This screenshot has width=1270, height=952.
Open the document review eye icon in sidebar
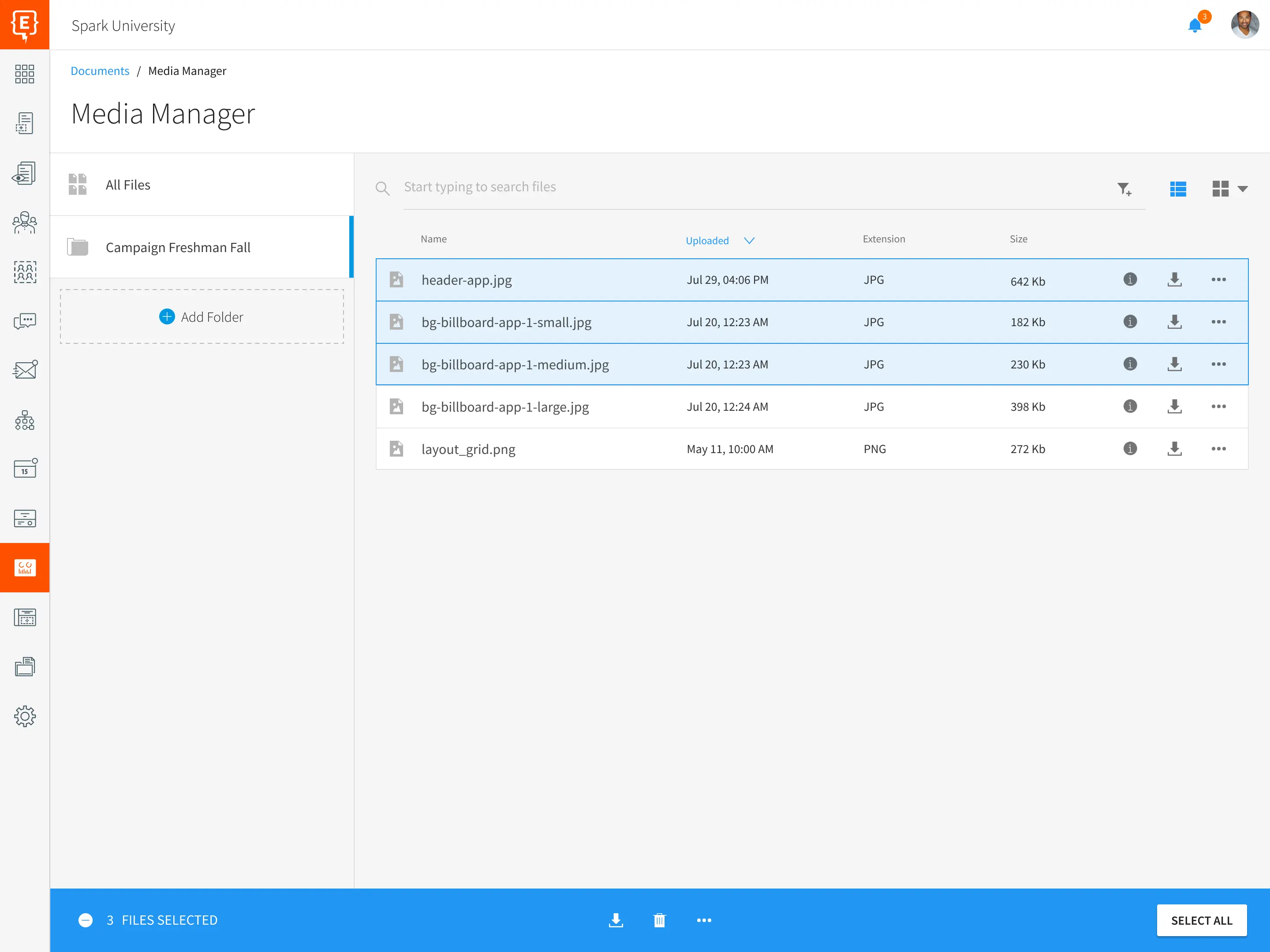(x=25, y=173)
